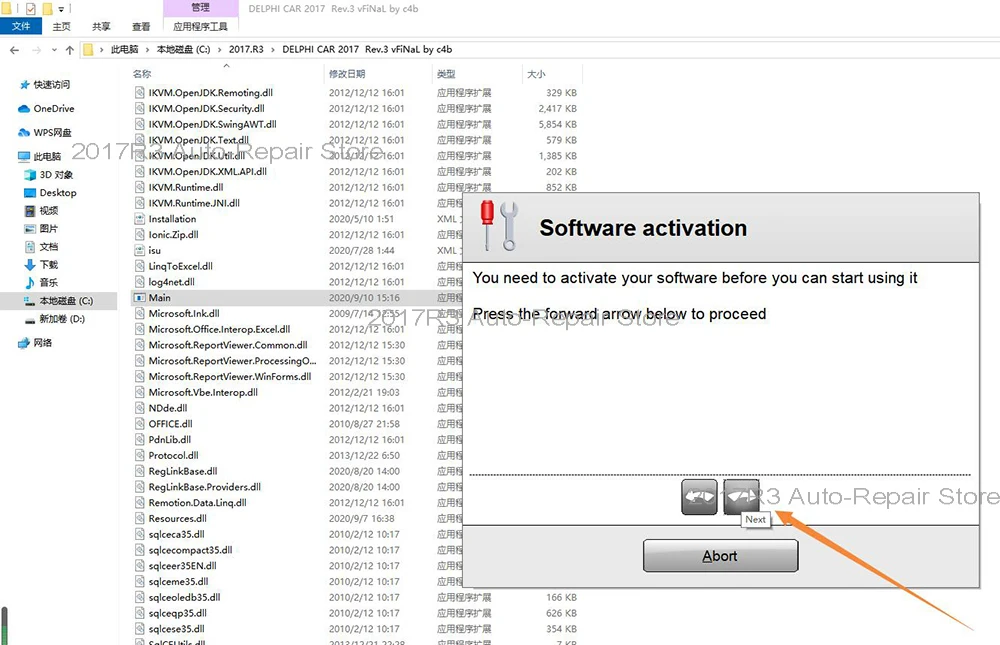
Task: Sort files by 名称 column header
Action: coord(142,74)
